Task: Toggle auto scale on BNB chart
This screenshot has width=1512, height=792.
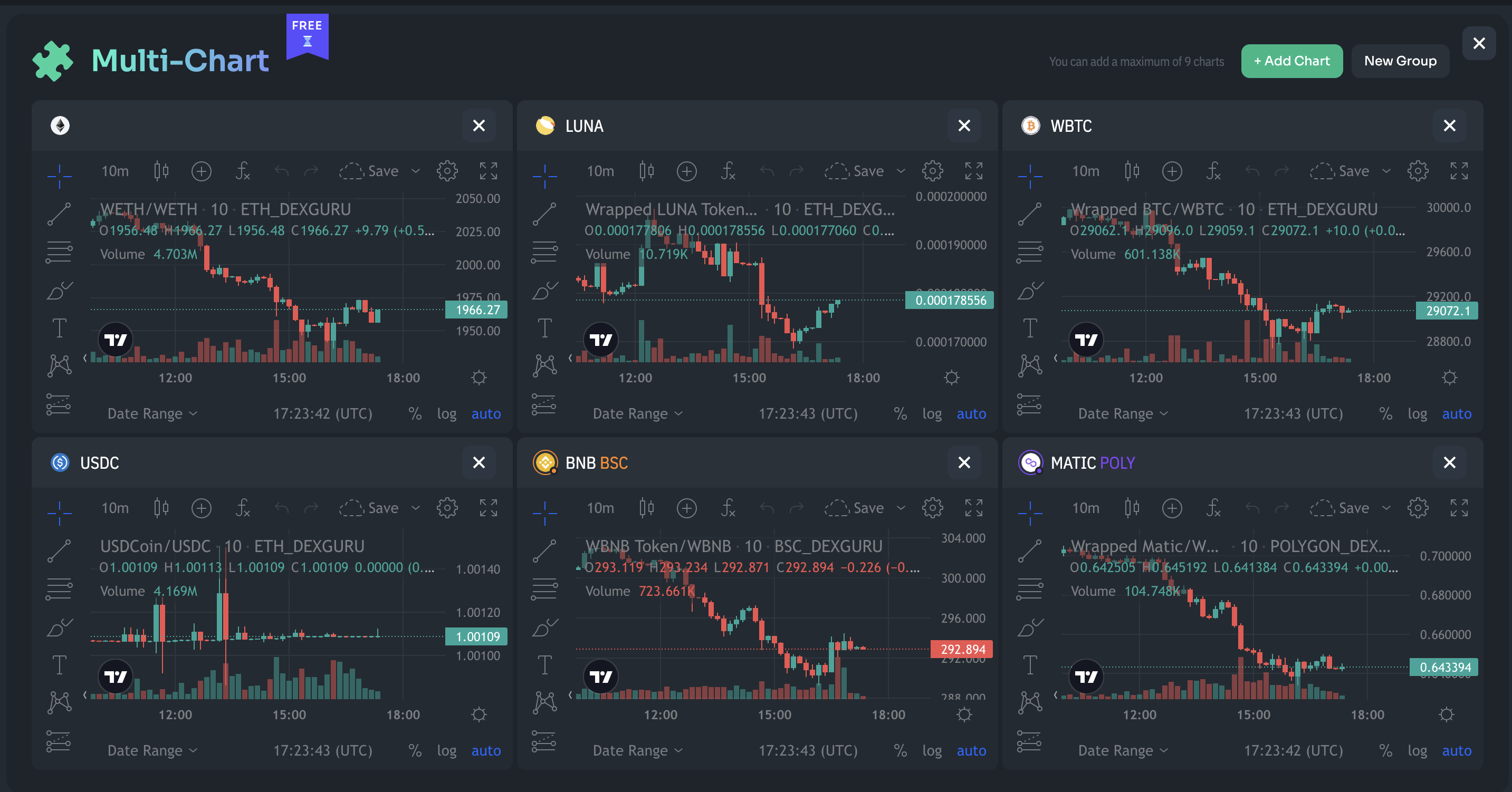Action: 971,750
